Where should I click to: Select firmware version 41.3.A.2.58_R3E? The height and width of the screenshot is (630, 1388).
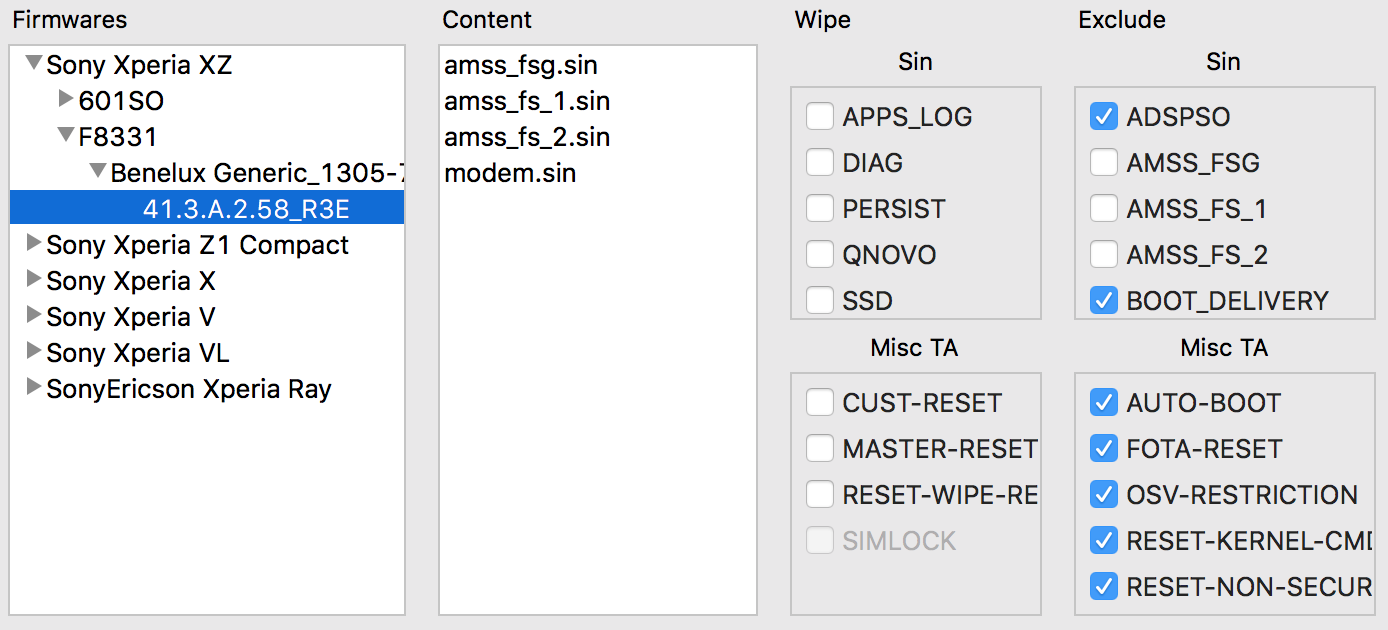pyautogui.click(x=246, y=209)
